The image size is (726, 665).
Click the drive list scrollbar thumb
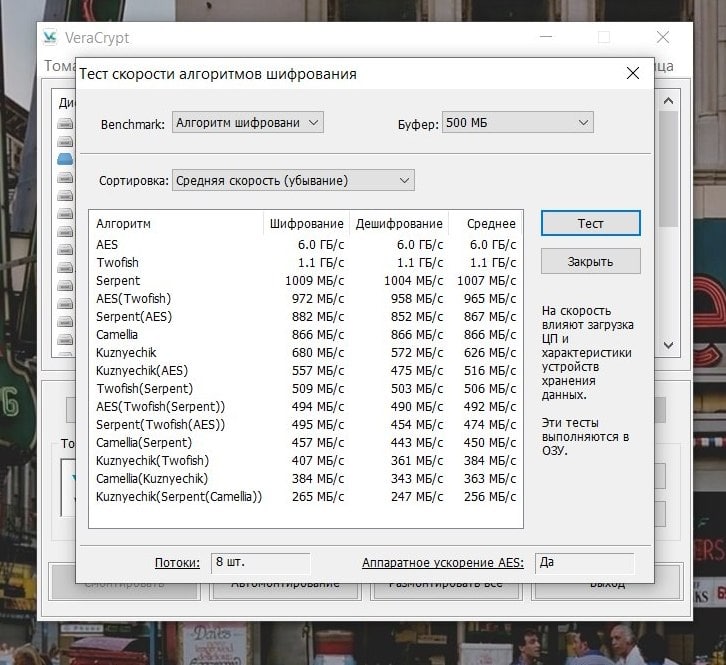pos(668,169)
